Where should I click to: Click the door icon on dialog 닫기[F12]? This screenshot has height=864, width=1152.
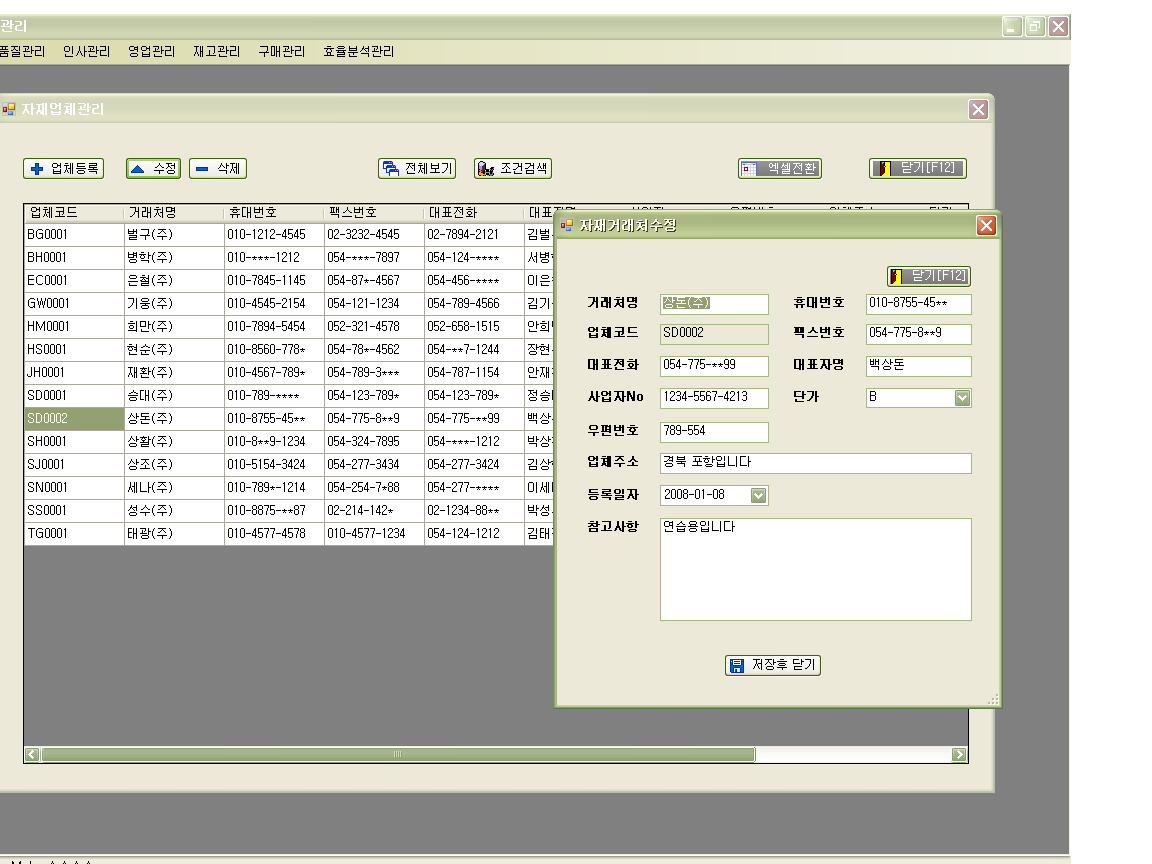point(896,276)
